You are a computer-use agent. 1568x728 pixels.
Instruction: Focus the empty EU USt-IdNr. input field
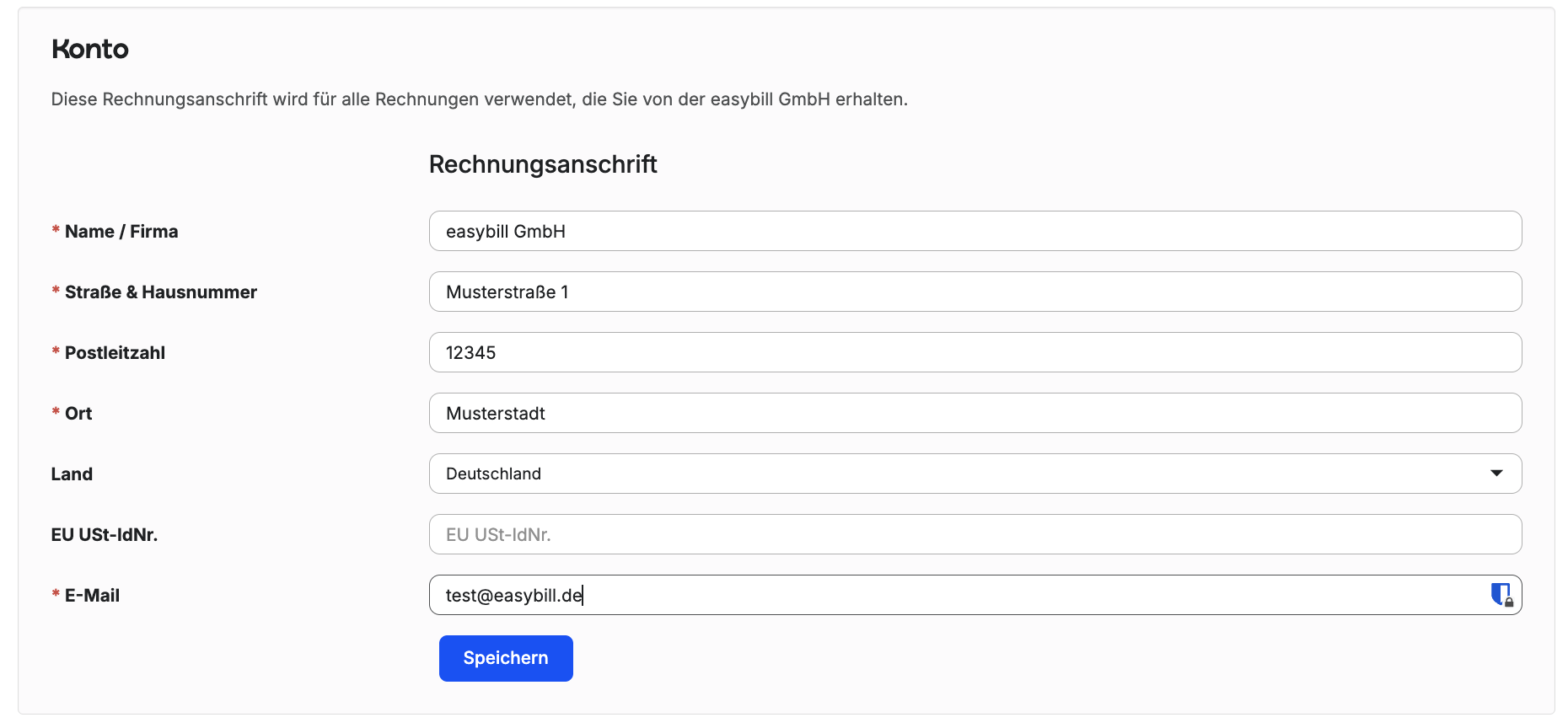pyautogui.click(x=975, y=534)
